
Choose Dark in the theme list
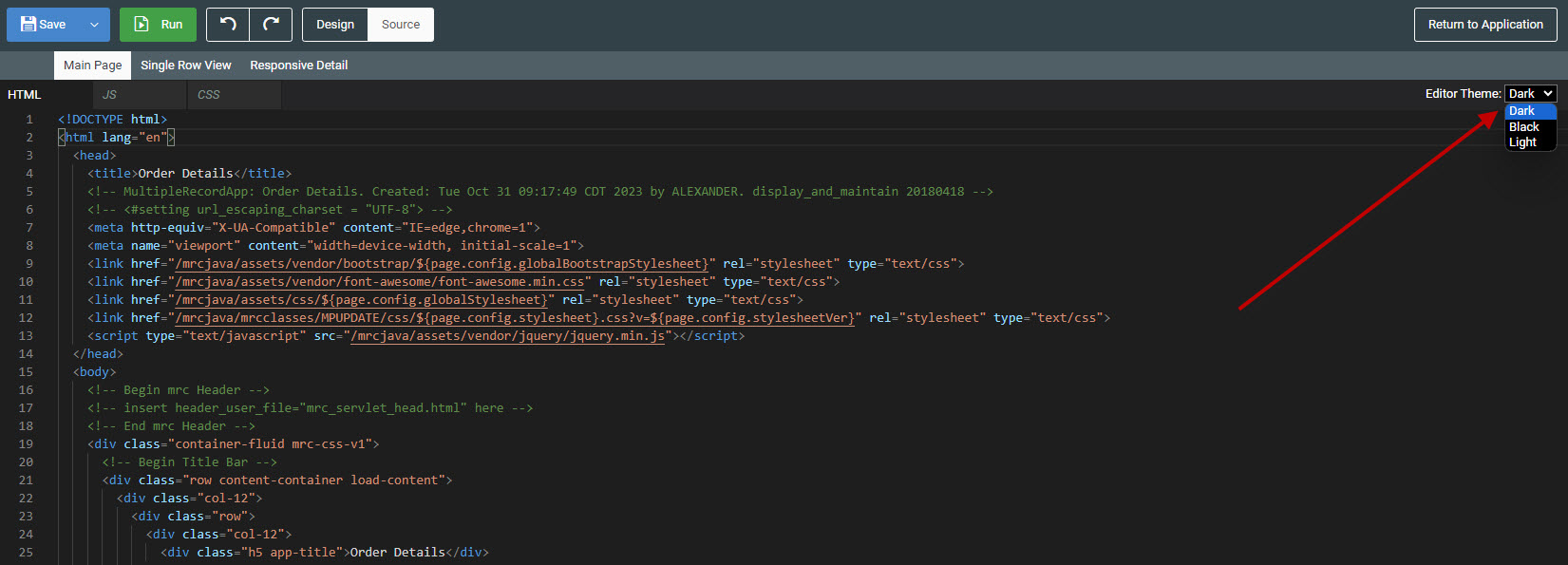pyautogui.click(x=1530, y=111)
